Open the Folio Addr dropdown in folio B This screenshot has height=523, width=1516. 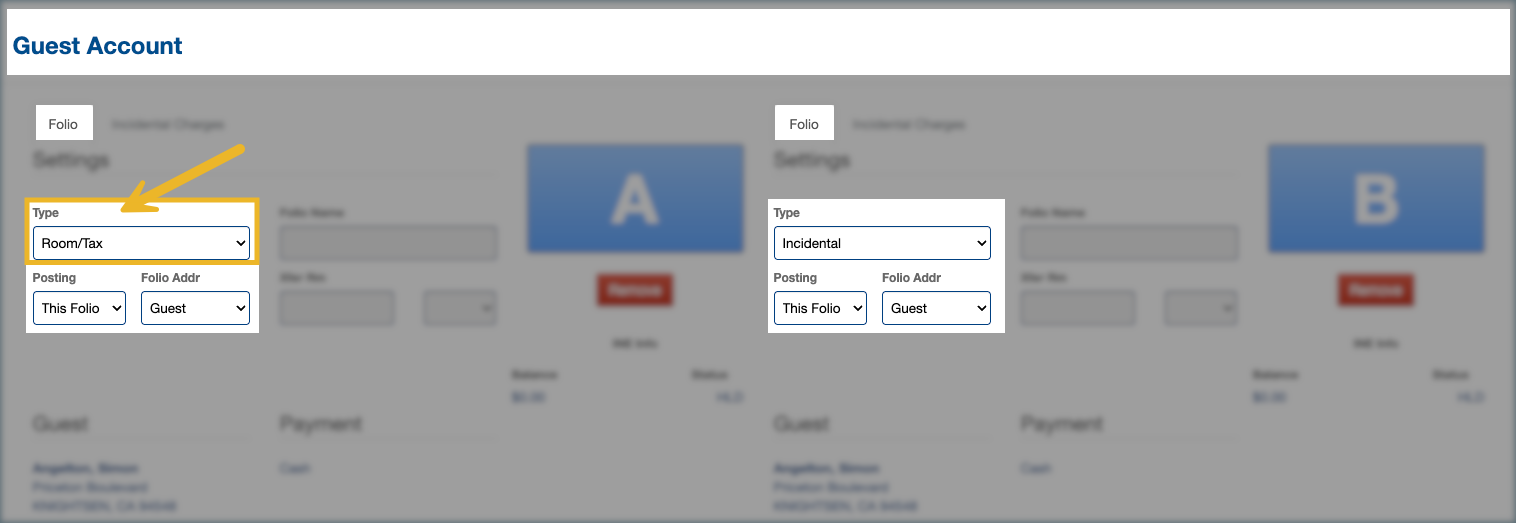936,308
